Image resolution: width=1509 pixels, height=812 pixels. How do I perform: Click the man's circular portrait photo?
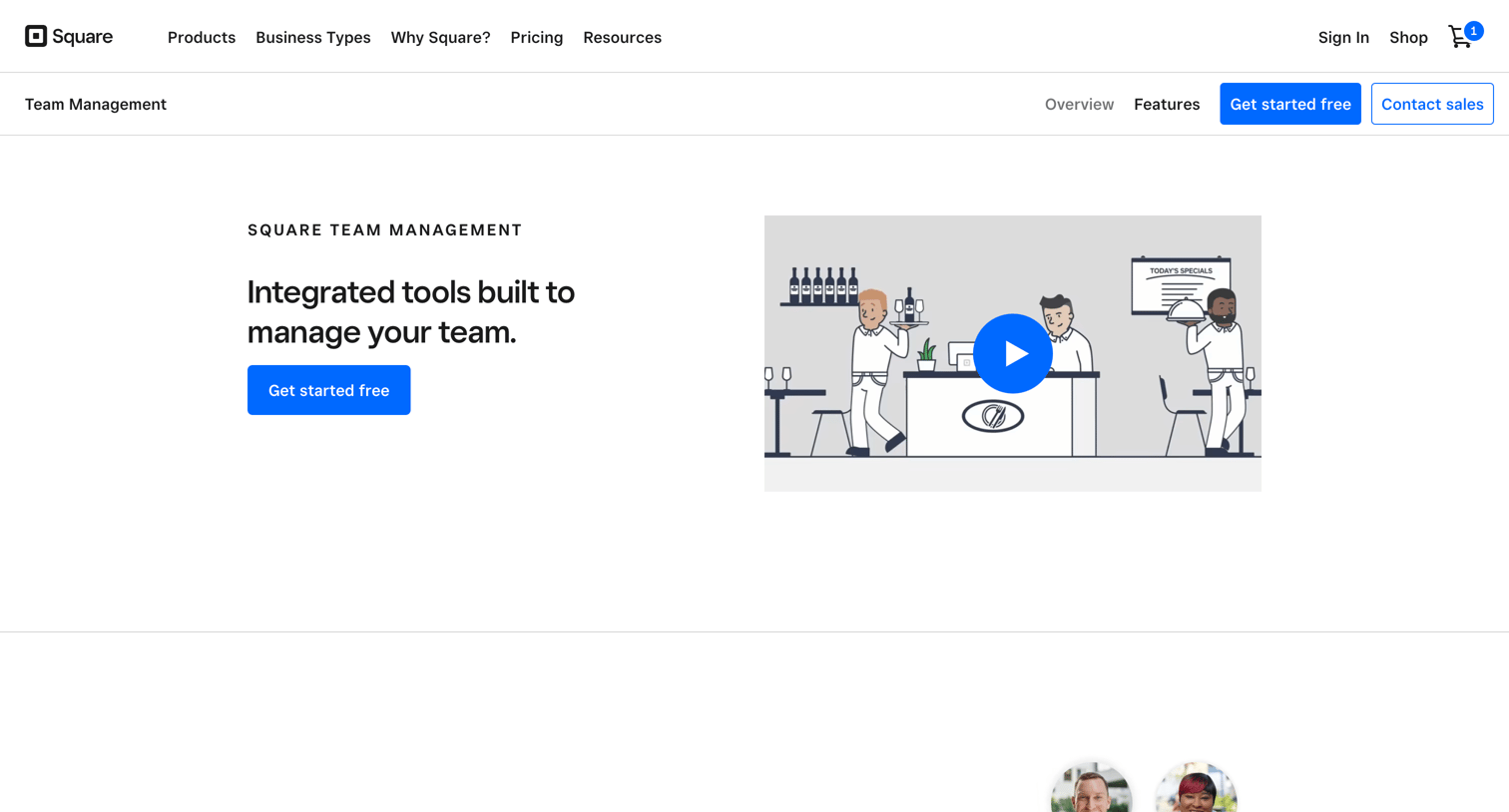pos(1091,788)
